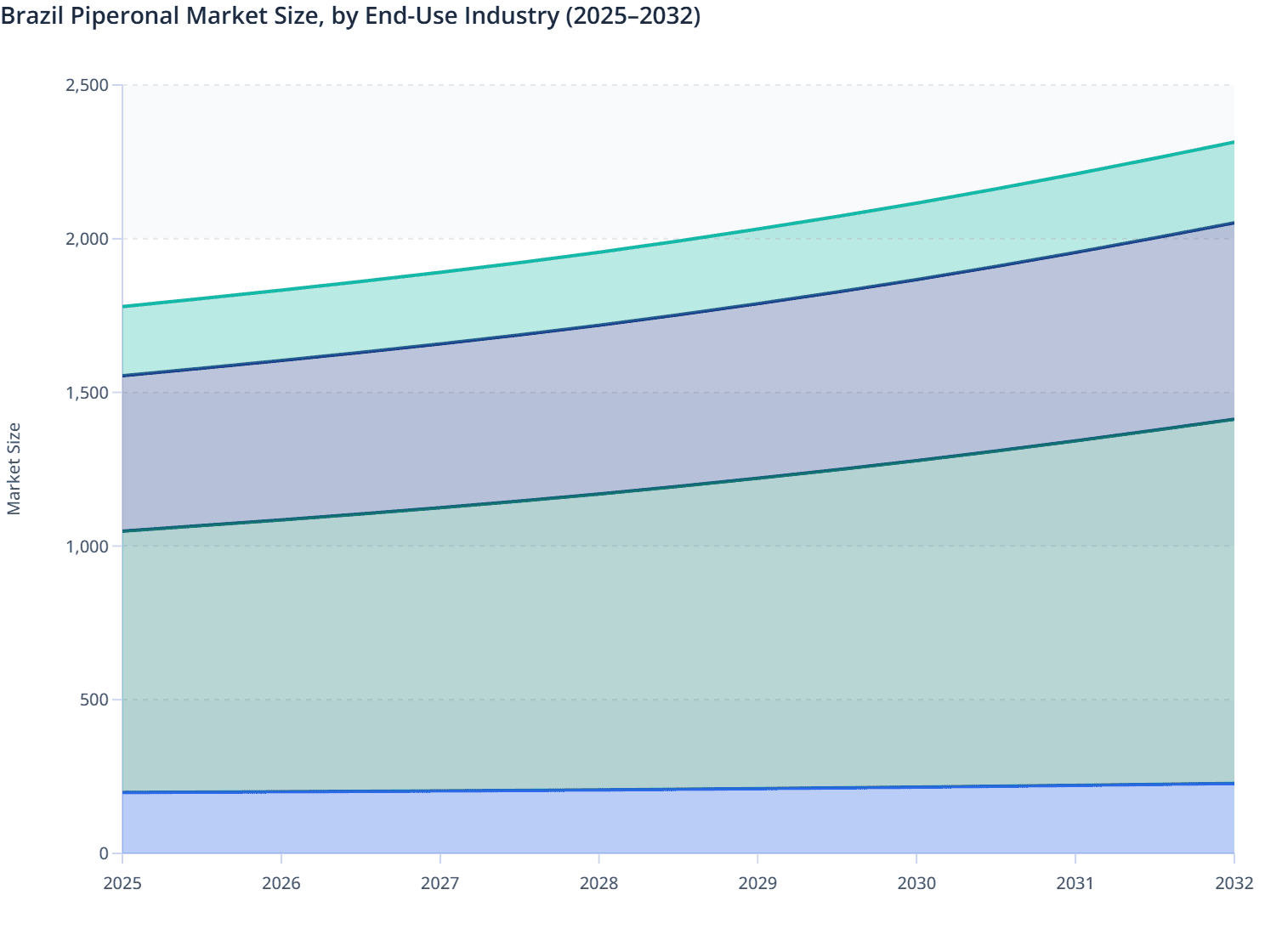The height and width of the screenshot is (952, 1282).
Task: Click the 2026 axis label
Action: [282, 884]
